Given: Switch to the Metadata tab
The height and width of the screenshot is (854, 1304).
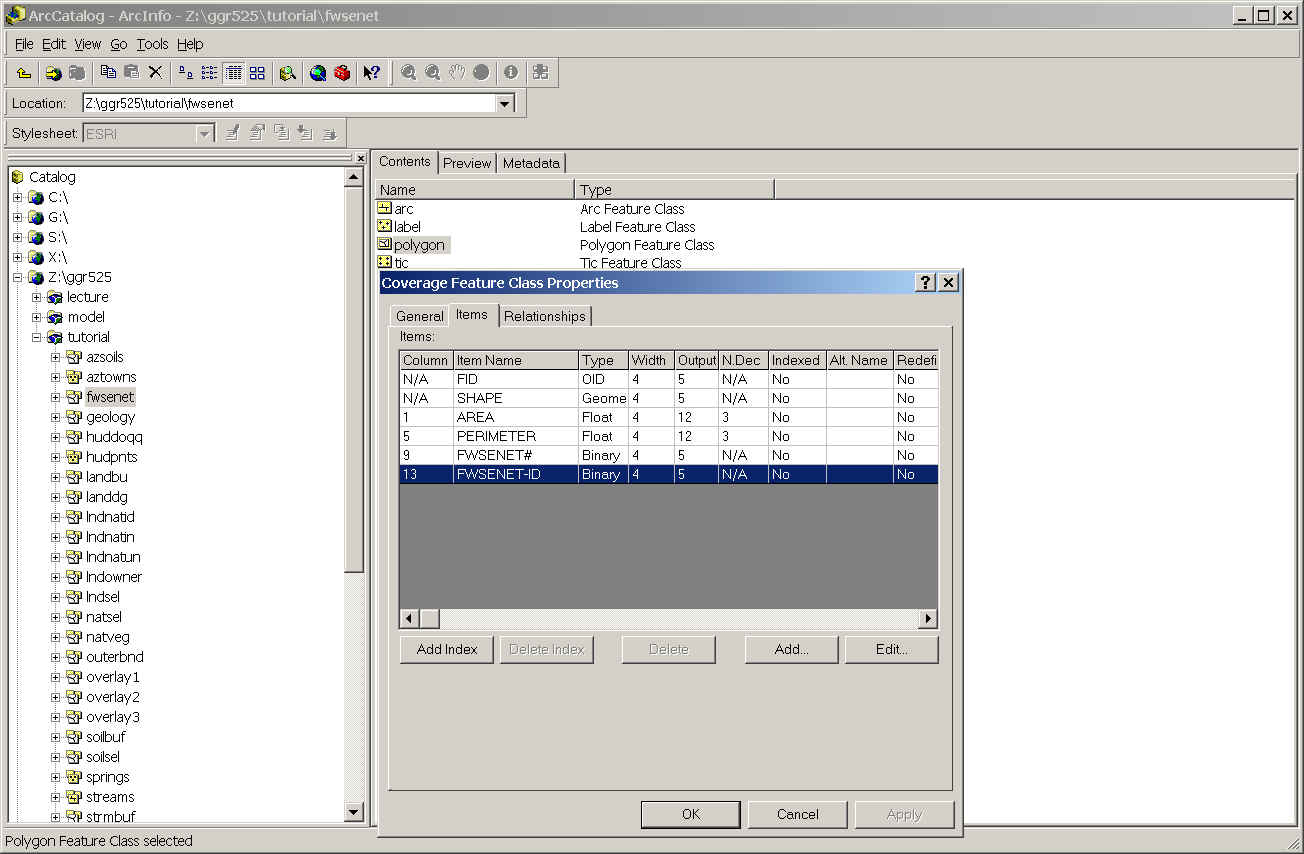Looking at the screenshot, I should pyautogui.click(x=531, y=163).
